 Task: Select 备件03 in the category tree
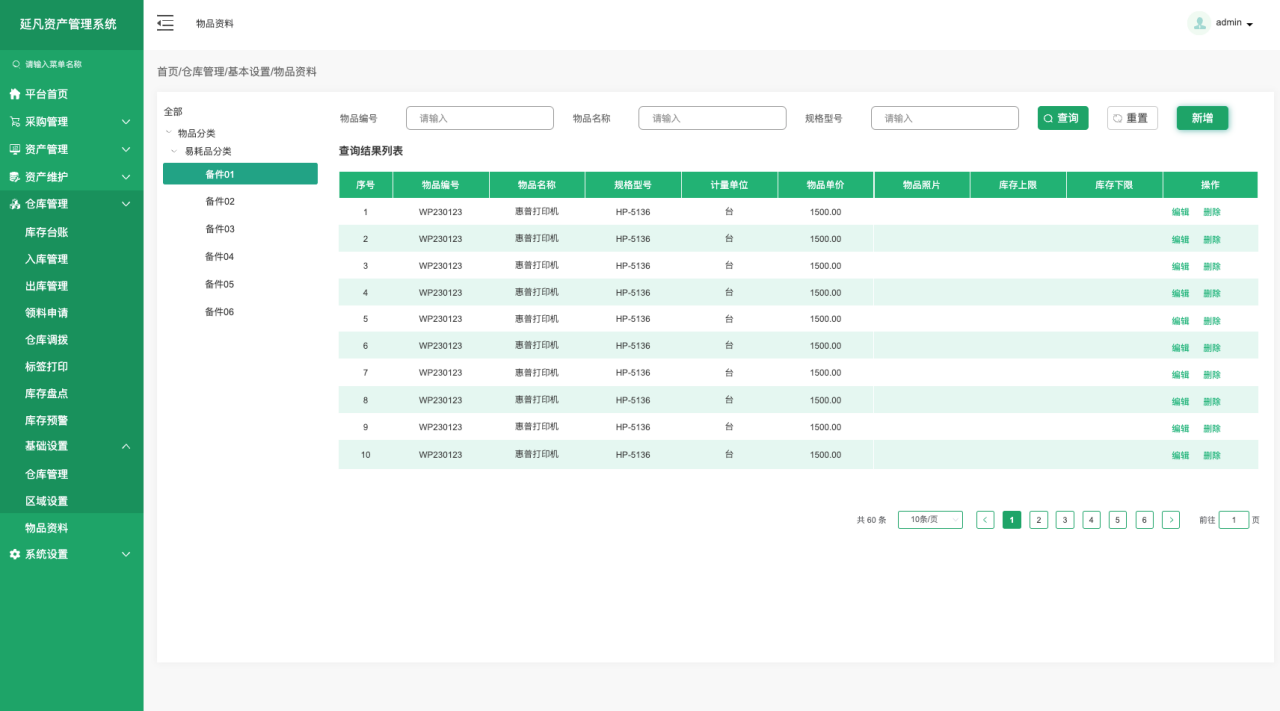(220, 229)
